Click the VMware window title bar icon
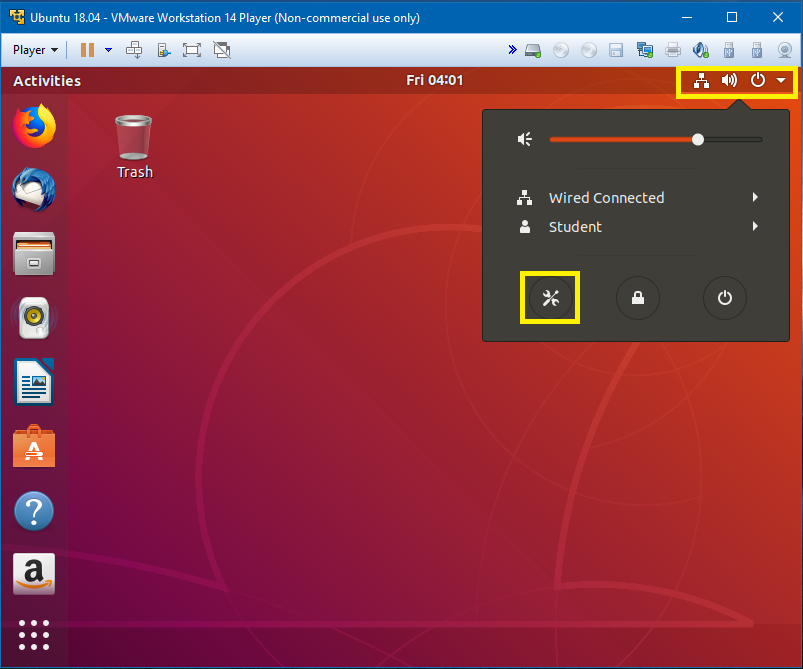This screenshot has height=669, width=803. point(17,17)
